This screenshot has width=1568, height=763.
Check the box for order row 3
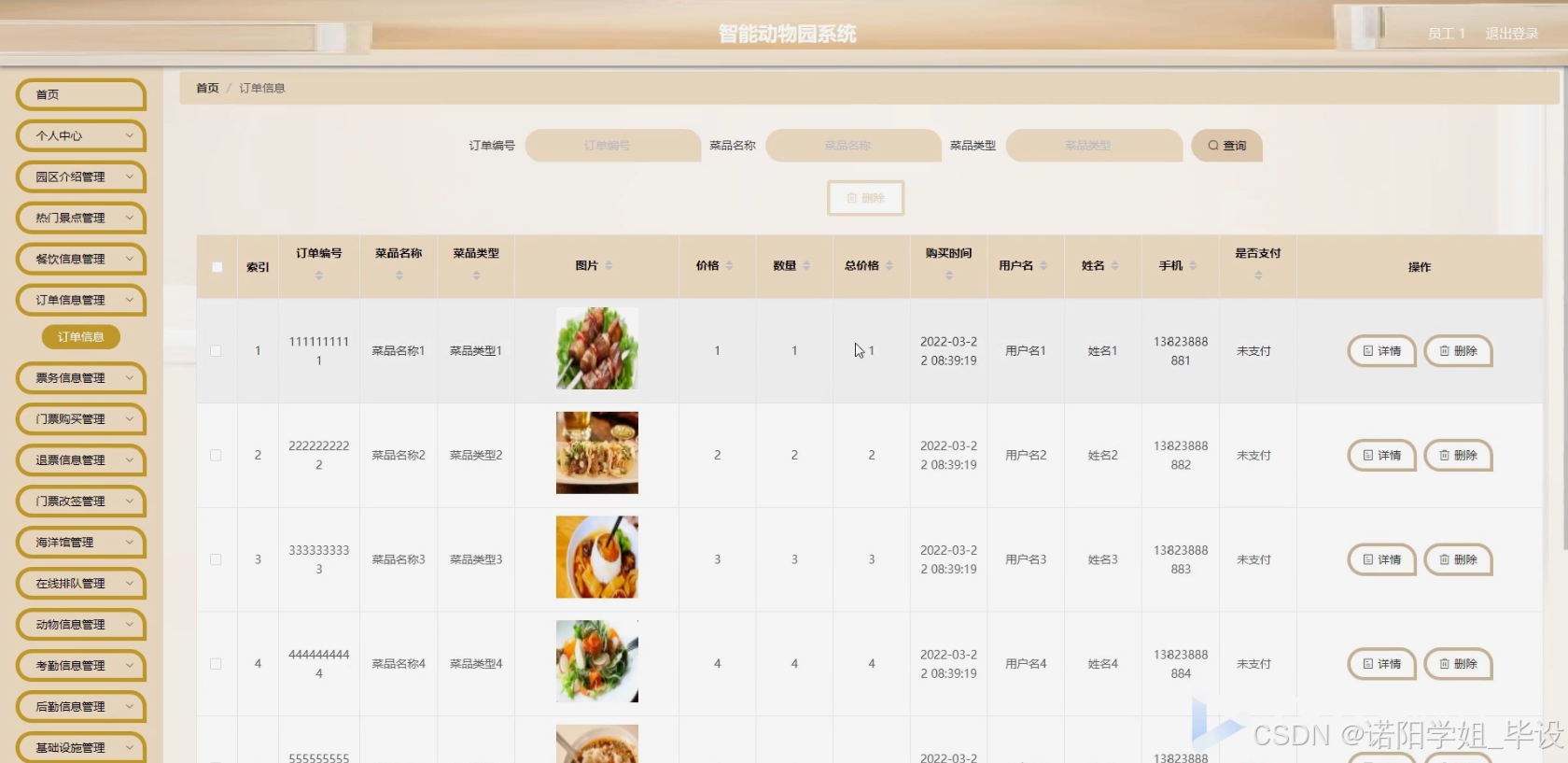216,559
